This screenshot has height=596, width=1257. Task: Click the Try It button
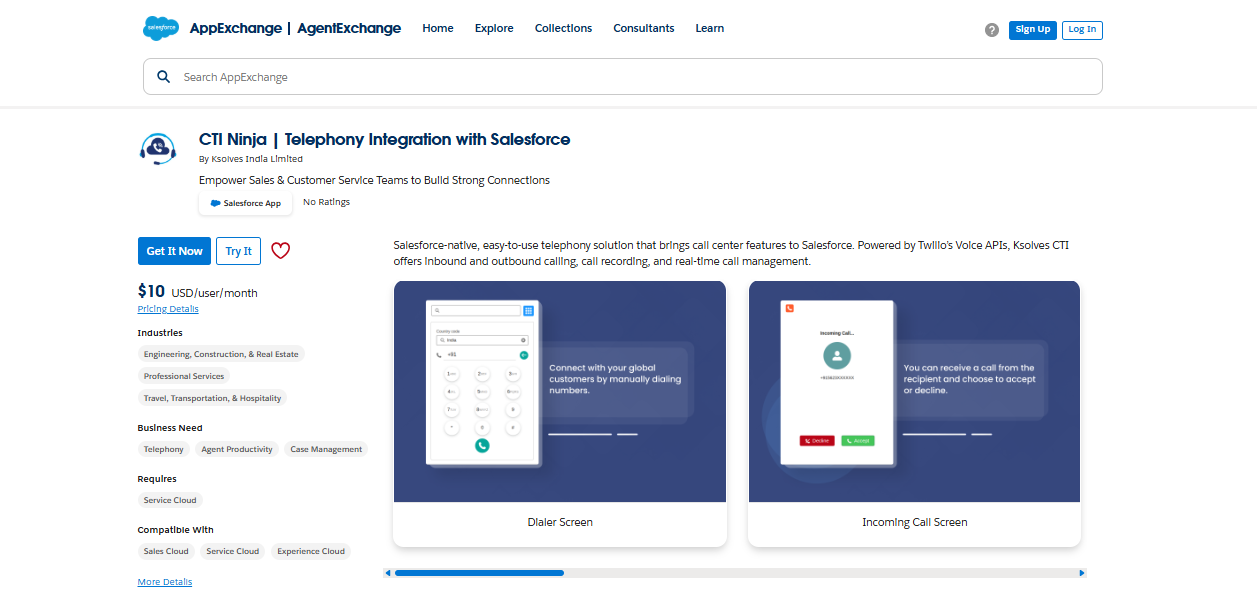pos(238,251)
